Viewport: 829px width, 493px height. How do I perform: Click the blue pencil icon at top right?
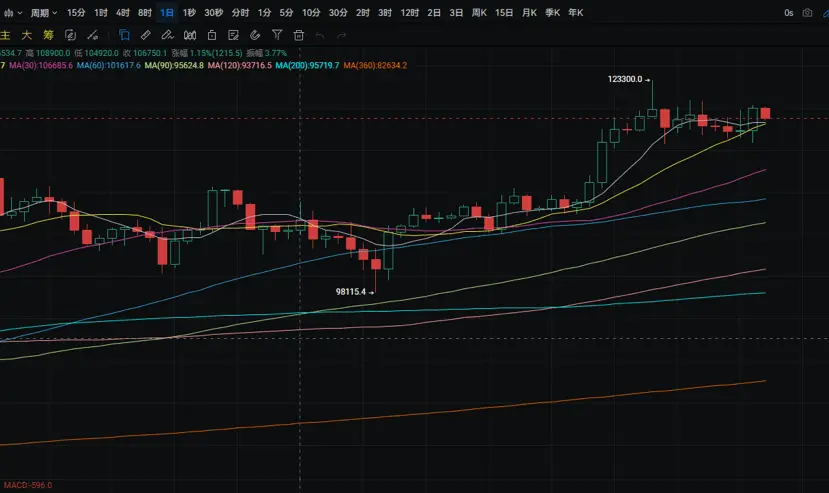(826, 13)
